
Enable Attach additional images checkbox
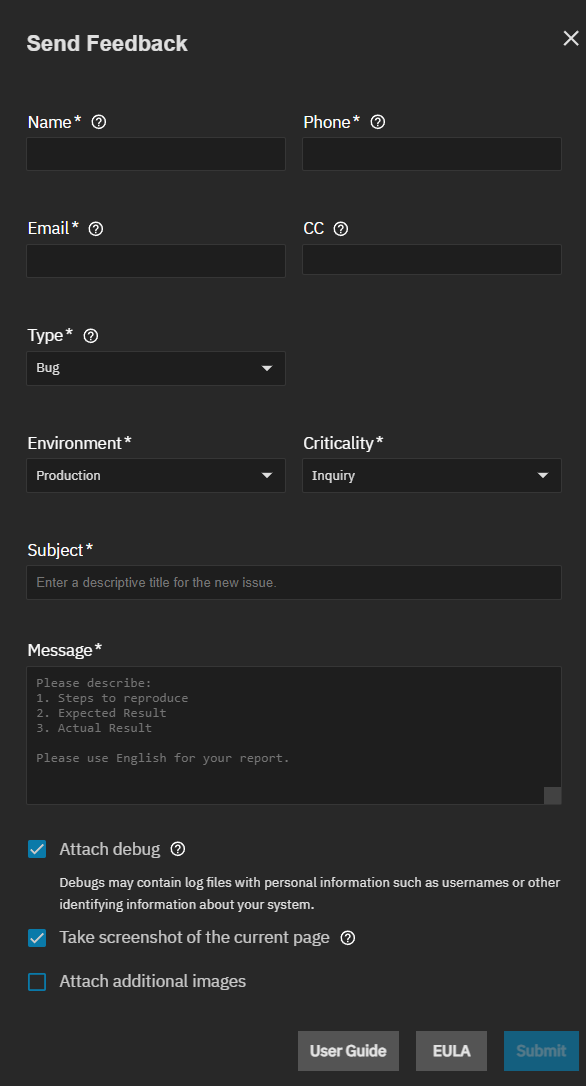point(37,981)
